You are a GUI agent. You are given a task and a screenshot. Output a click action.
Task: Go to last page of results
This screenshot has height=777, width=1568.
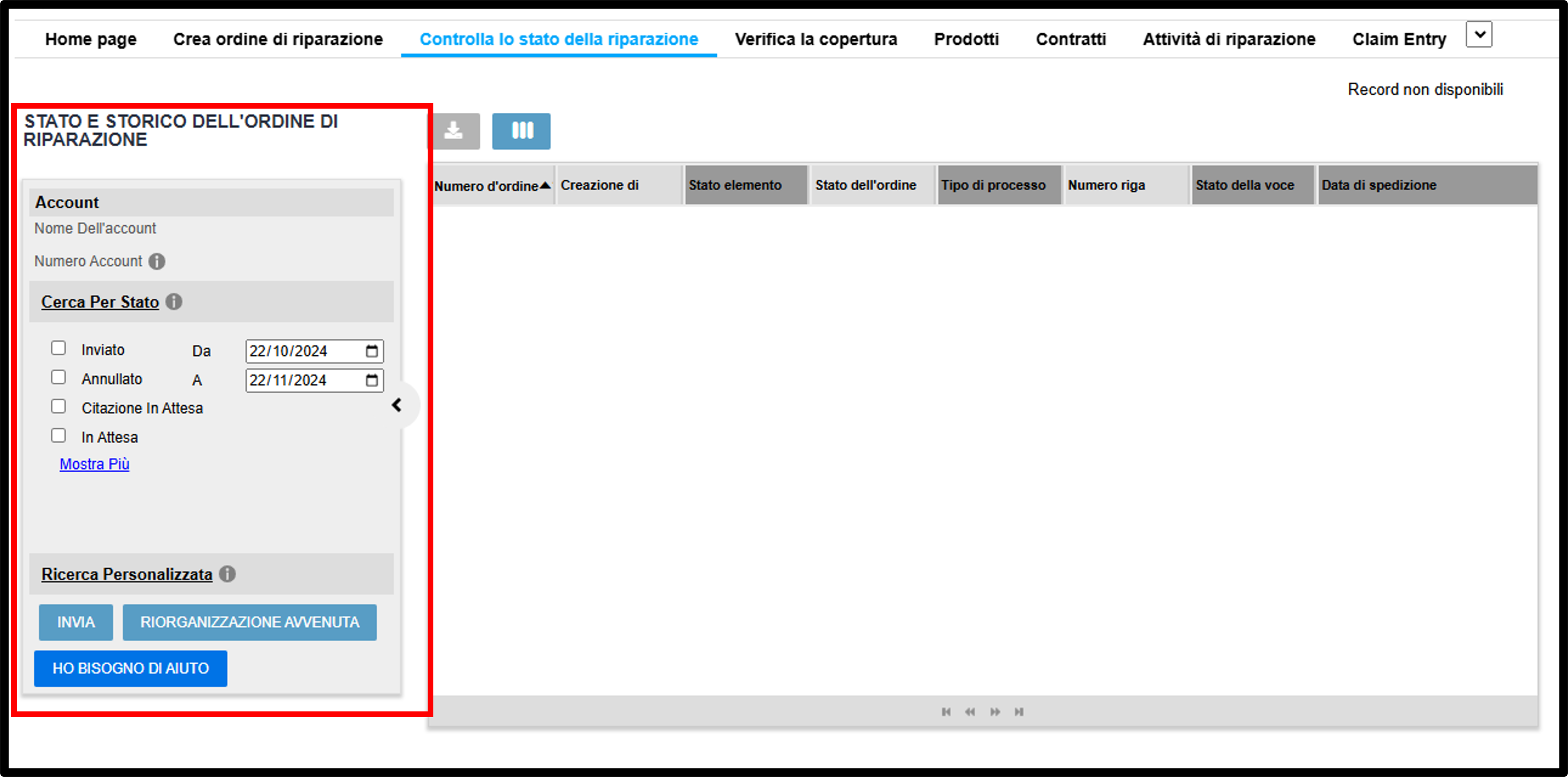coord(1019,711)
